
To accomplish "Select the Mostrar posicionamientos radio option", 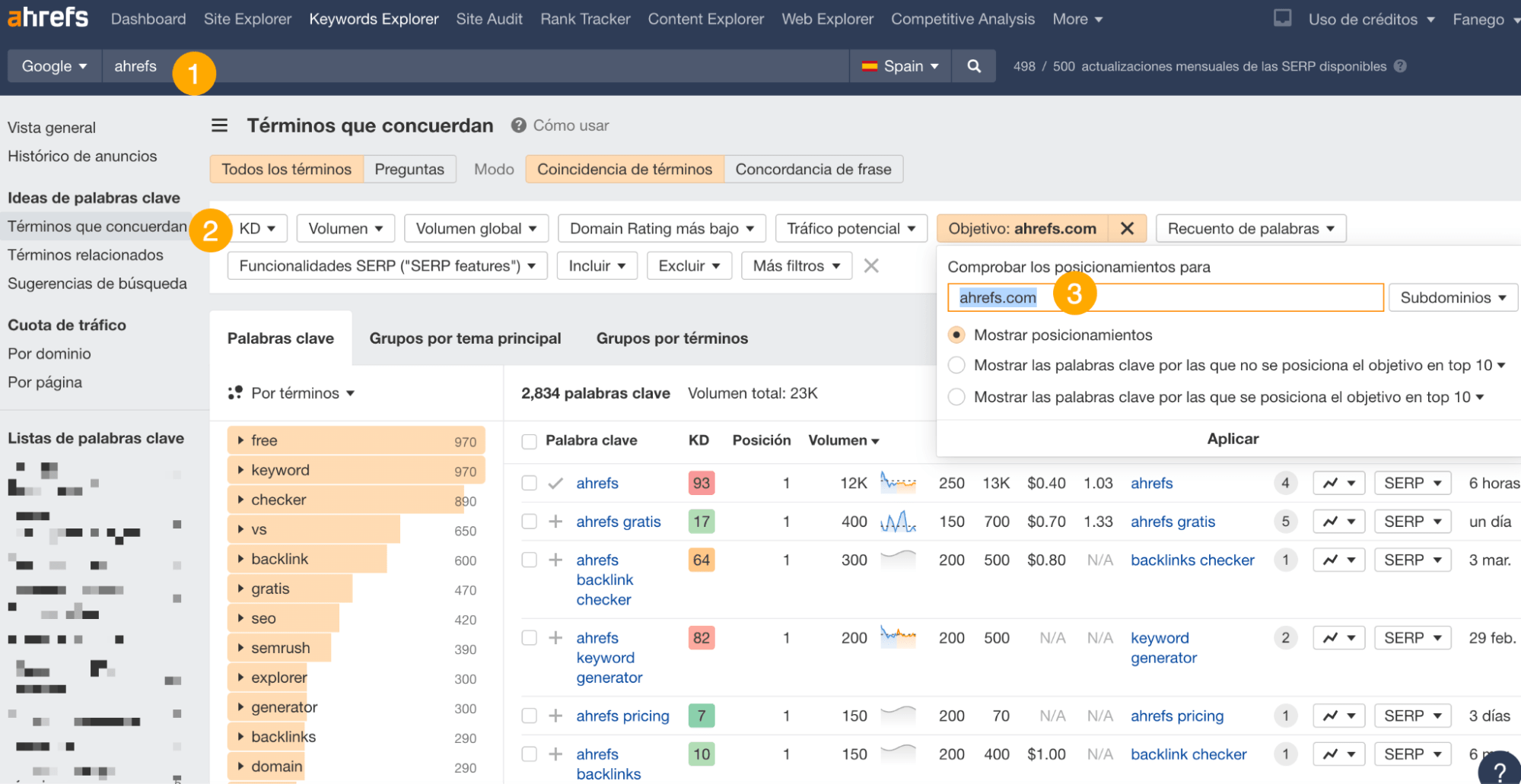I will 956,335.
